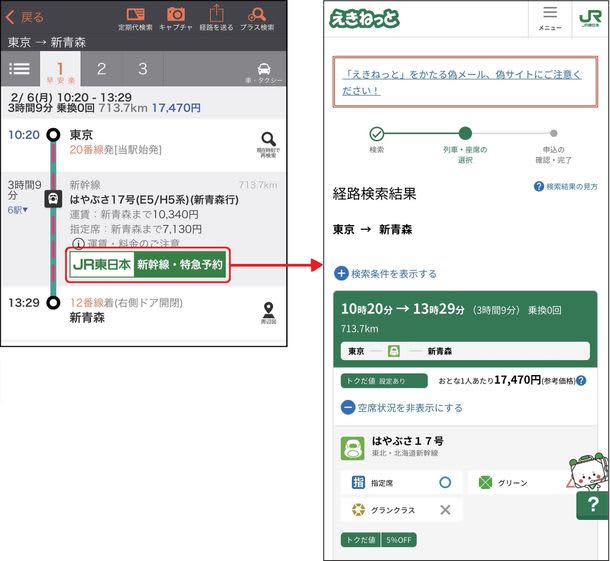Click the JR East logo in header

(589, 18)
